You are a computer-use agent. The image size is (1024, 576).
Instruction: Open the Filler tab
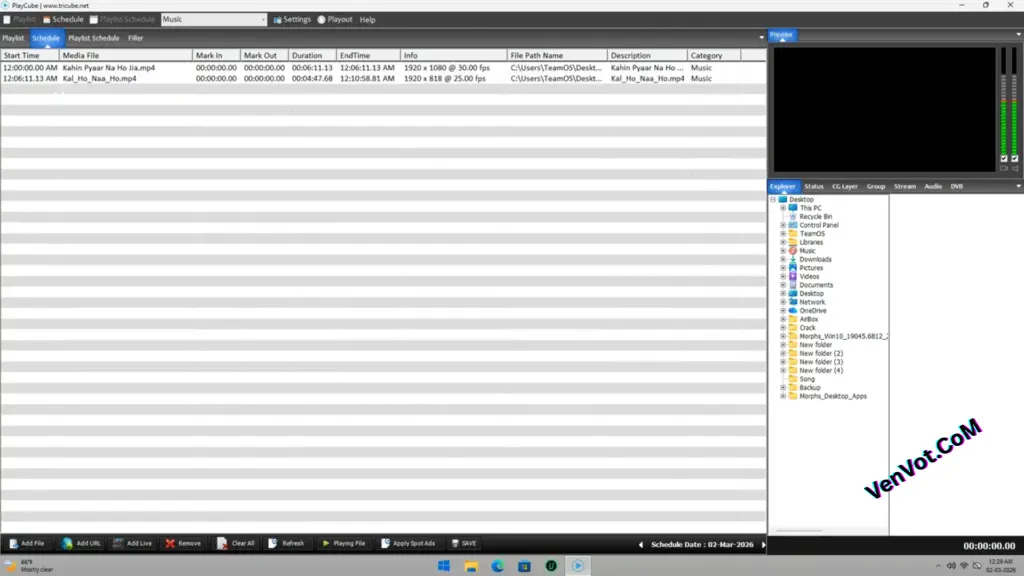point(136,37)
